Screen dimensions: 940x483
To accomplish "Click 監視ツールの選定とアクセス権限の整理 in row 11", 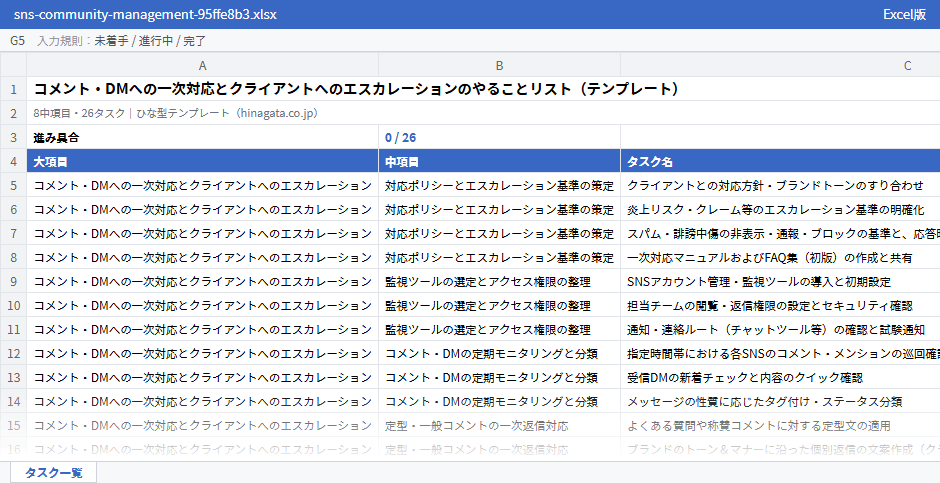I will tap(499, 329).
